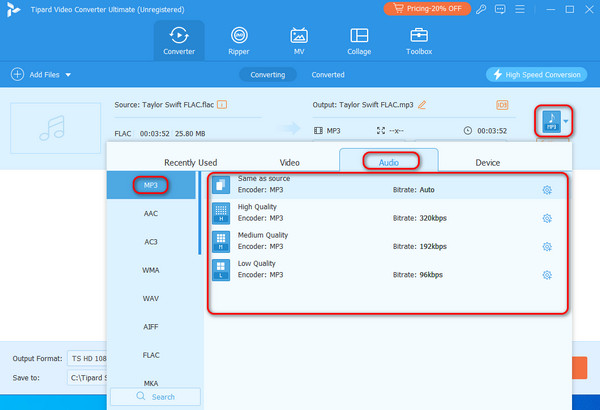600x410 pixels.
Task: Open settings gear for High Quality
Action: point(547,218)
